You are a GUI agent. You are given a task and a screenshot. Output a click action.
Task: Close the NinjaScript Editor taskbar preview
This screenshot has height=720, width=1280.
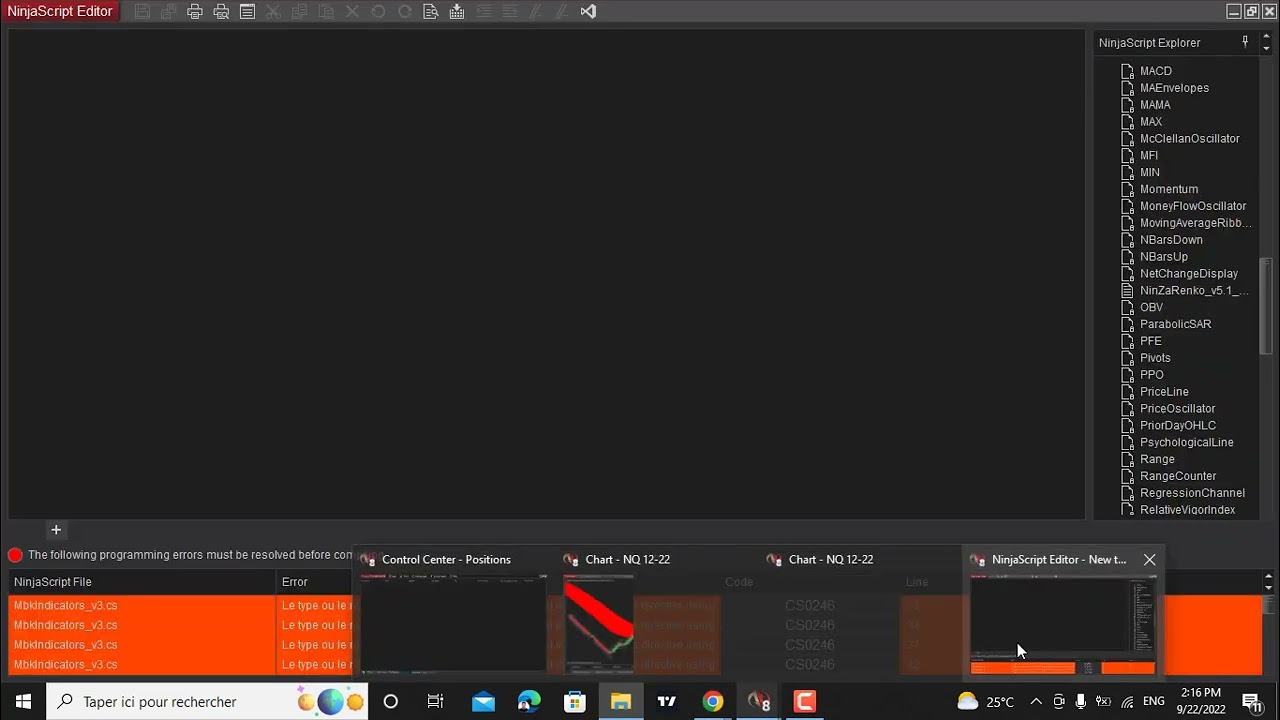point(1149,560)
